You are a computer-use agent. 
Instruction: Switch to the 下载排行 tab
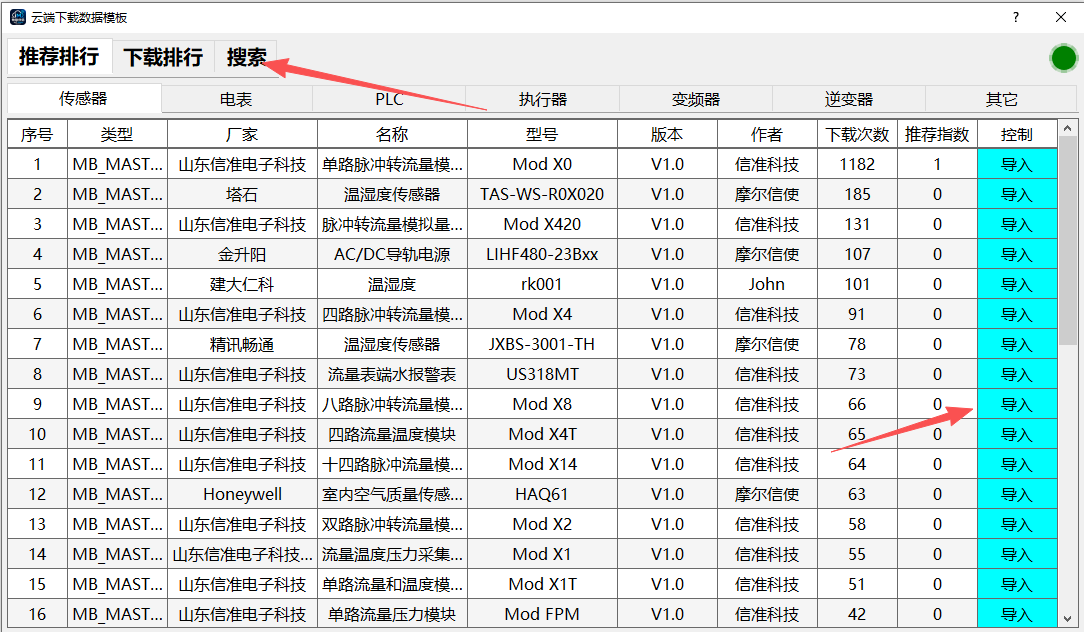pos(163,57)
